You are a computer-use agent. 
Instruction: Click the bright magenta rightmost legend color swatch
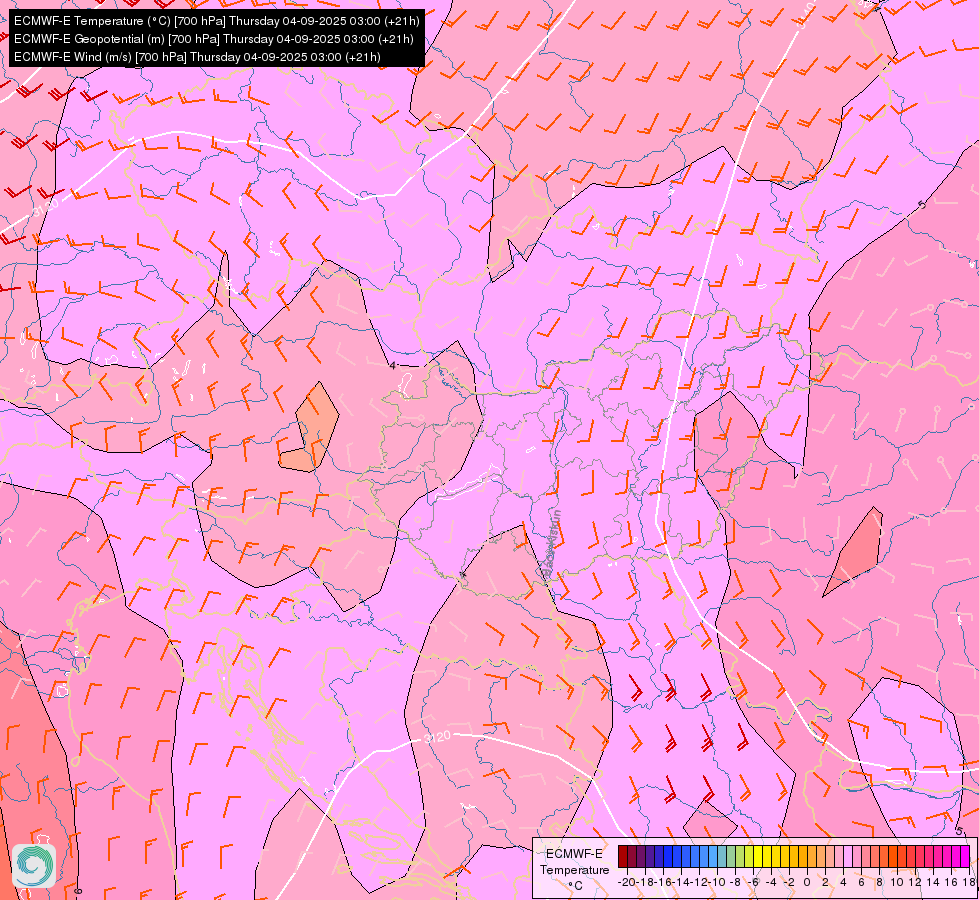coord(965,856)
